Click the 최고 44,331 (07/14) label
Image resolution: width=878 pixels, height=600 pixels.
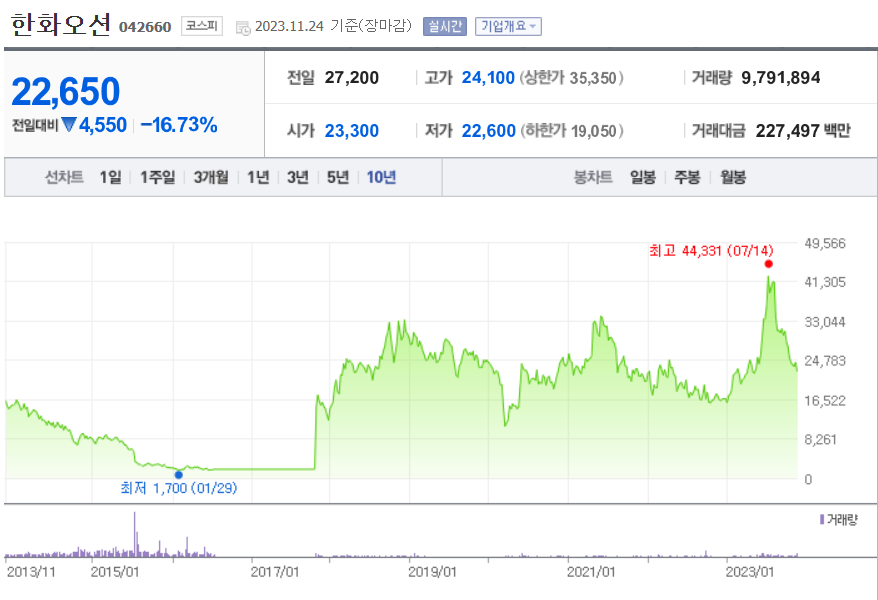711,250
